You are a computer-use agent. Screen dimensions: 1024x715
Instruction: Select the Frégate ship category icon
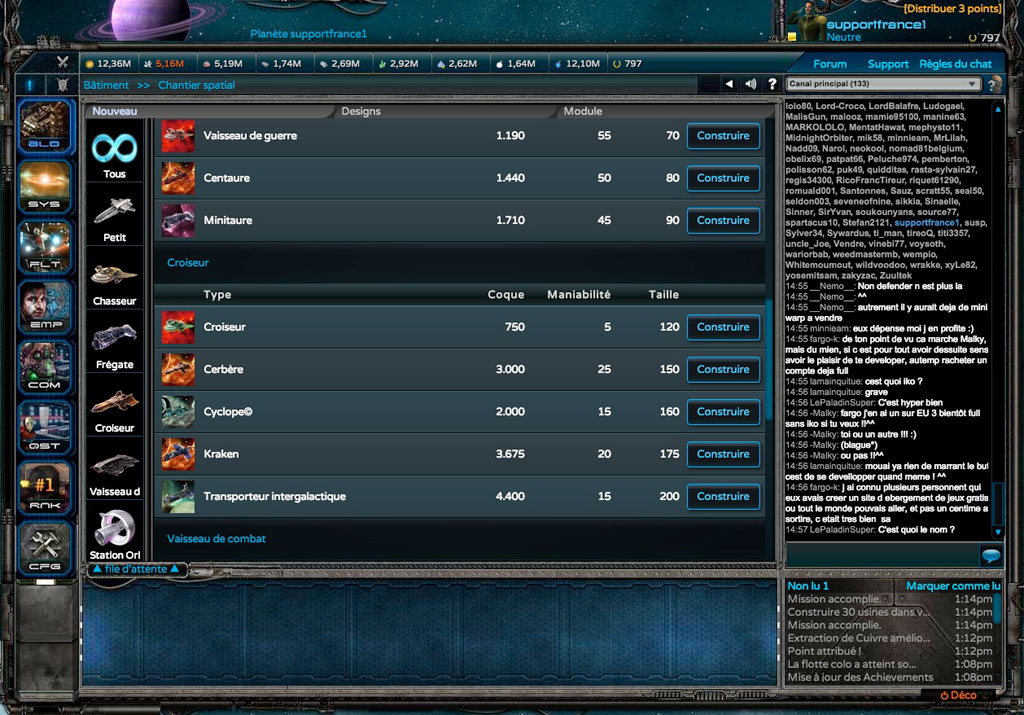click(x=114, y=346)
